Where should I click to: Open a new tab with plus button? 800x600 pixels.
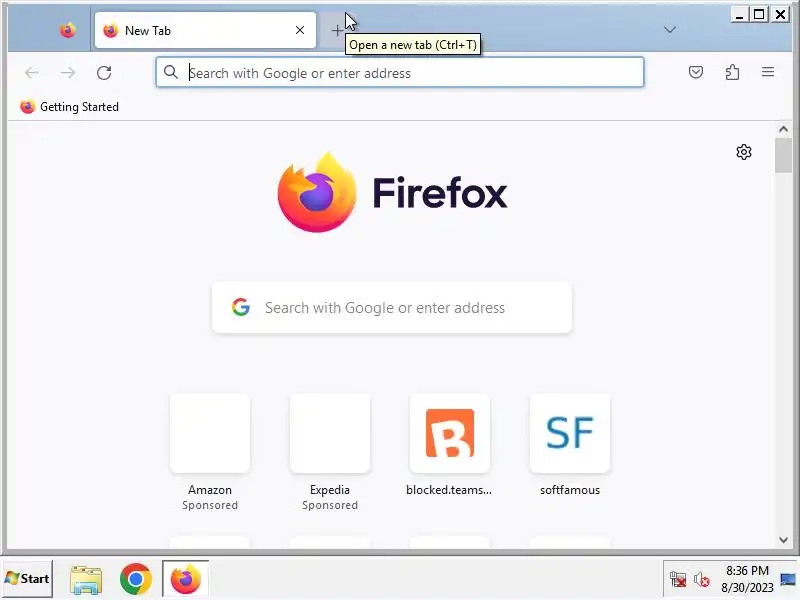(x=337, y=31)
